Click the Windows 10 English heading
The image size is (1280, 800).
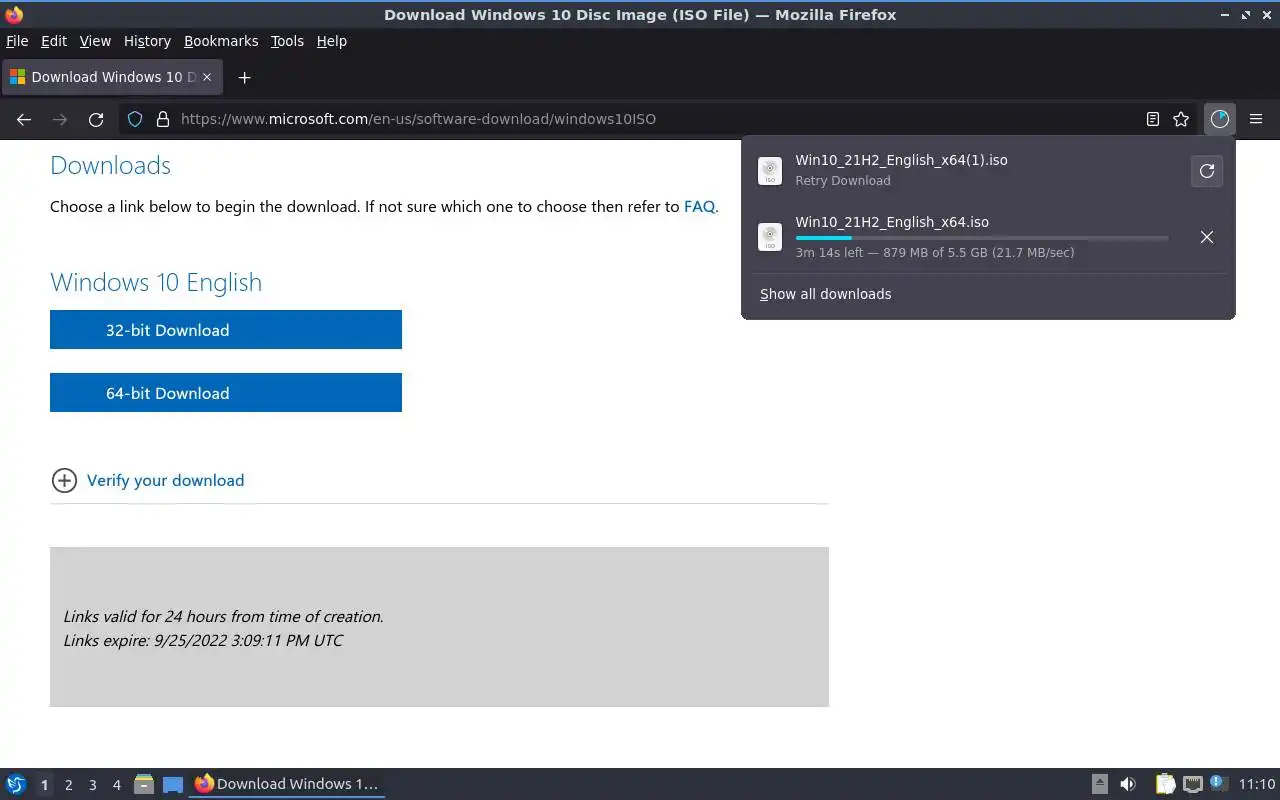(156, 282)
